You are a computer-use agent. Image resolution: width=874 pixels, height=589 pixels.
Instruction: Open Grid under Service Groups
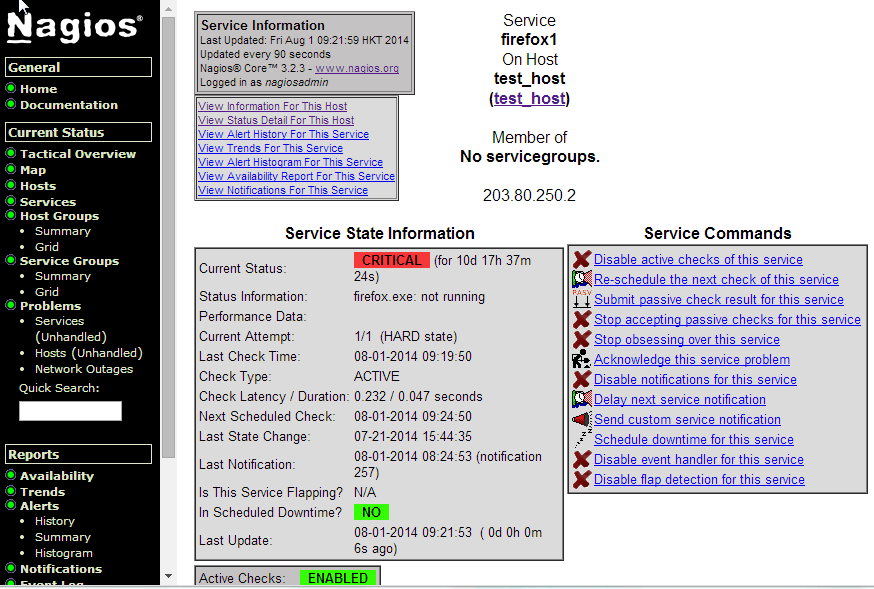47,292
